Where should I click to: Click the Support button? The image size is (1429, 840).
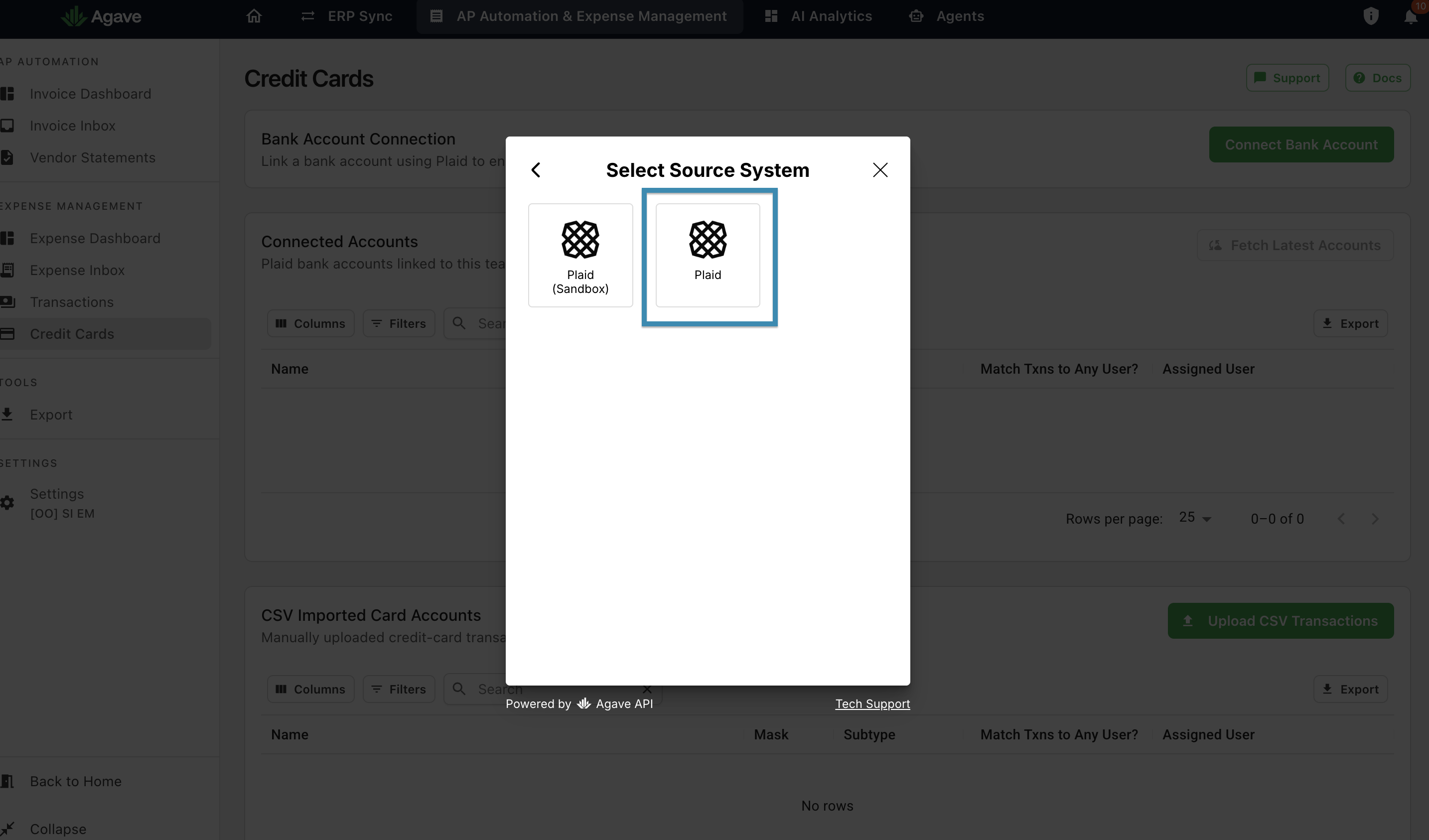1287,78
